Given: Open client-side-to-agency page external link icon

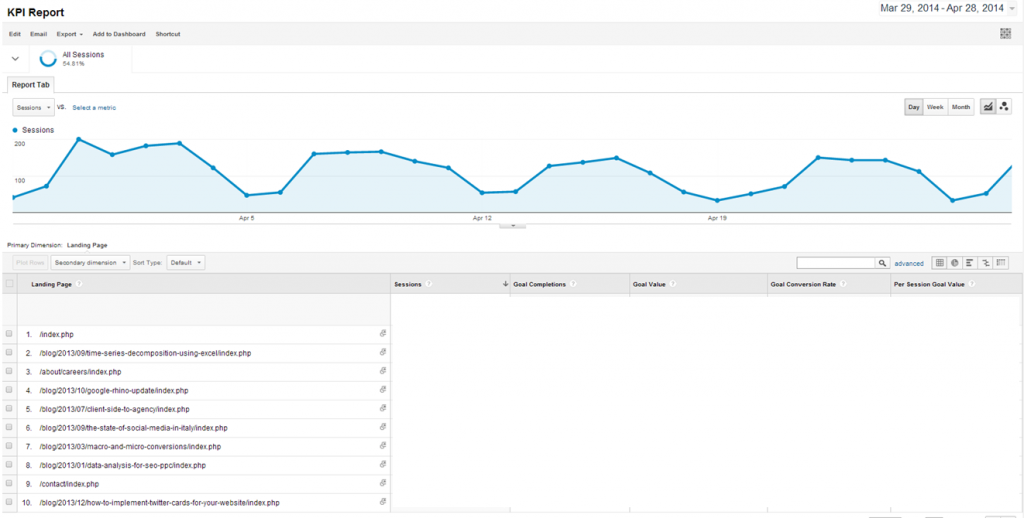Looking at the screenshot, I should pos(383,408).
